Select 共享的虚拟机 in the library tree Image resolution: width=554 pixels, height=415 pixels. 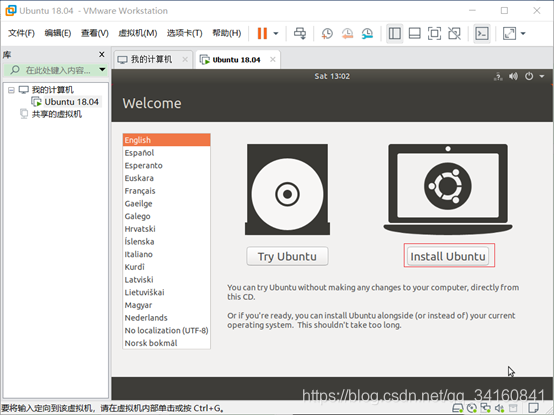[x=57, y=114]
